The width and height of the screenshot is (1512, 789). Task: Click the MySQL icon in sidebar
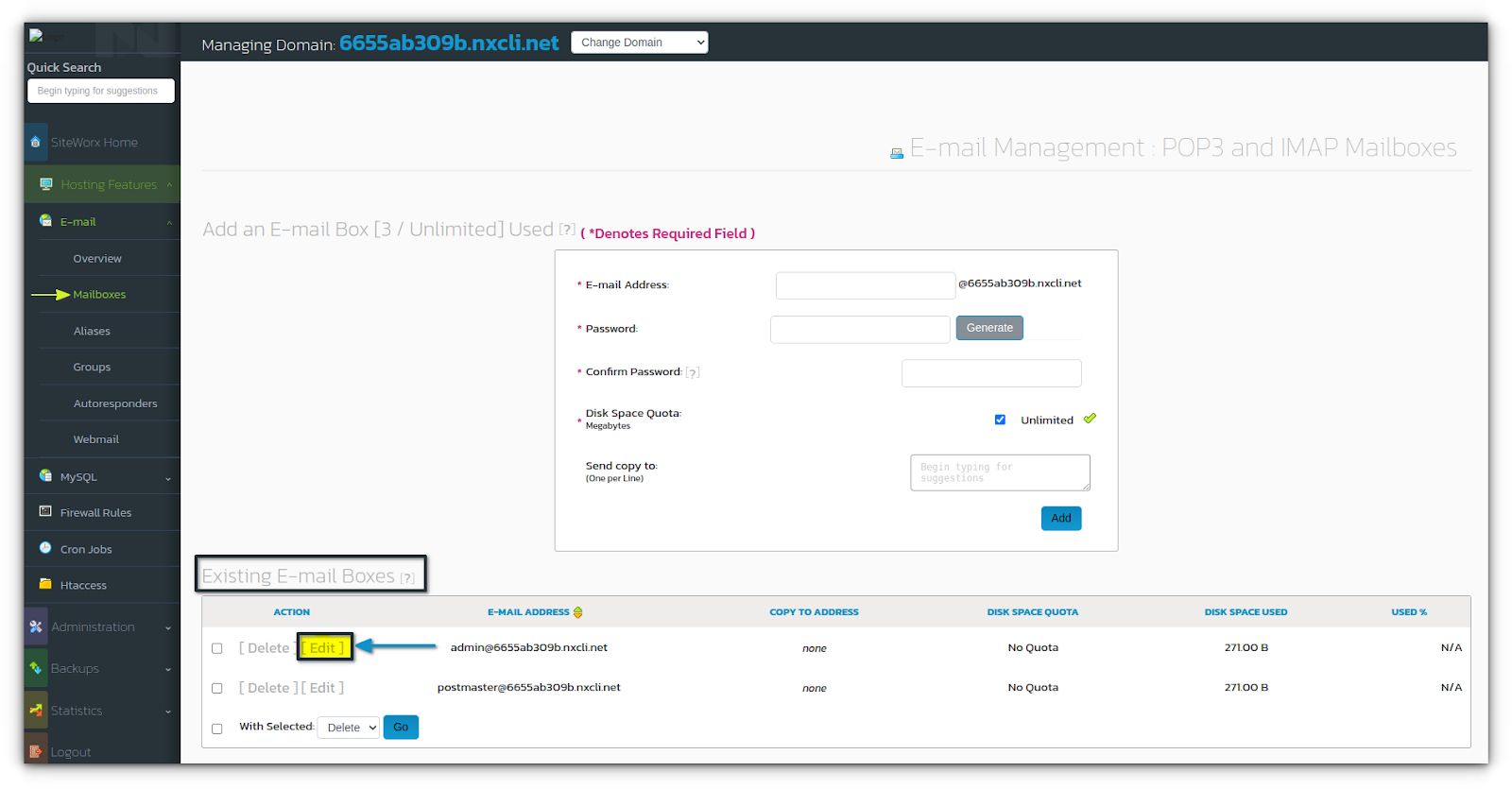click(45, 476)
